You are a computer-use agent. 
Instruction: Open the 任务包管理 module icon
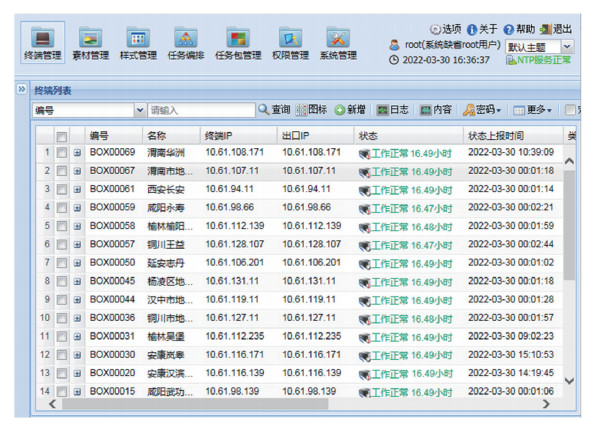click(238, 42)
